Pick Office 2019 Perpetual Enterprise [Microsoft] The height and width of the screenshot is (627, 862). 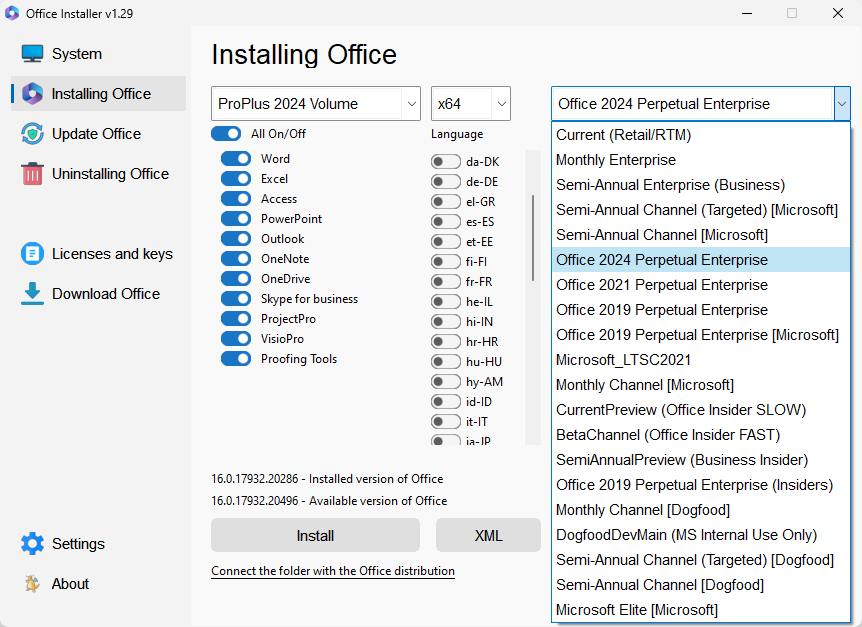tap(700, 335)
